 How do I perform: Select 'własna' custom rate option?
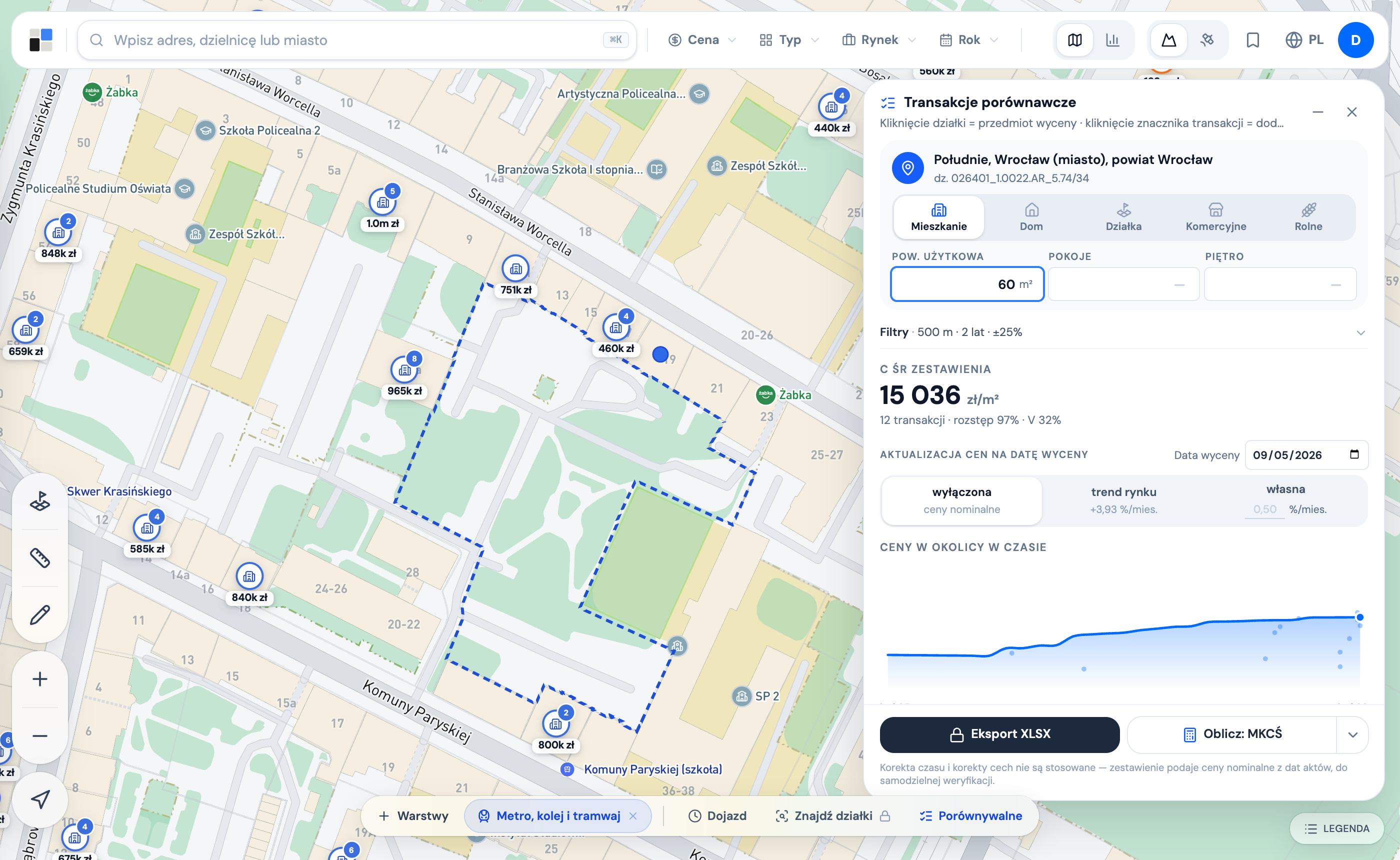(x=1285, y=499)
